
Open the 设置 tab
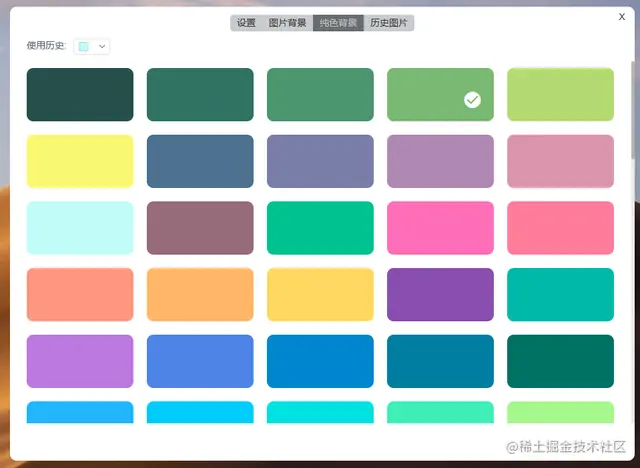[x=246, y=23]
